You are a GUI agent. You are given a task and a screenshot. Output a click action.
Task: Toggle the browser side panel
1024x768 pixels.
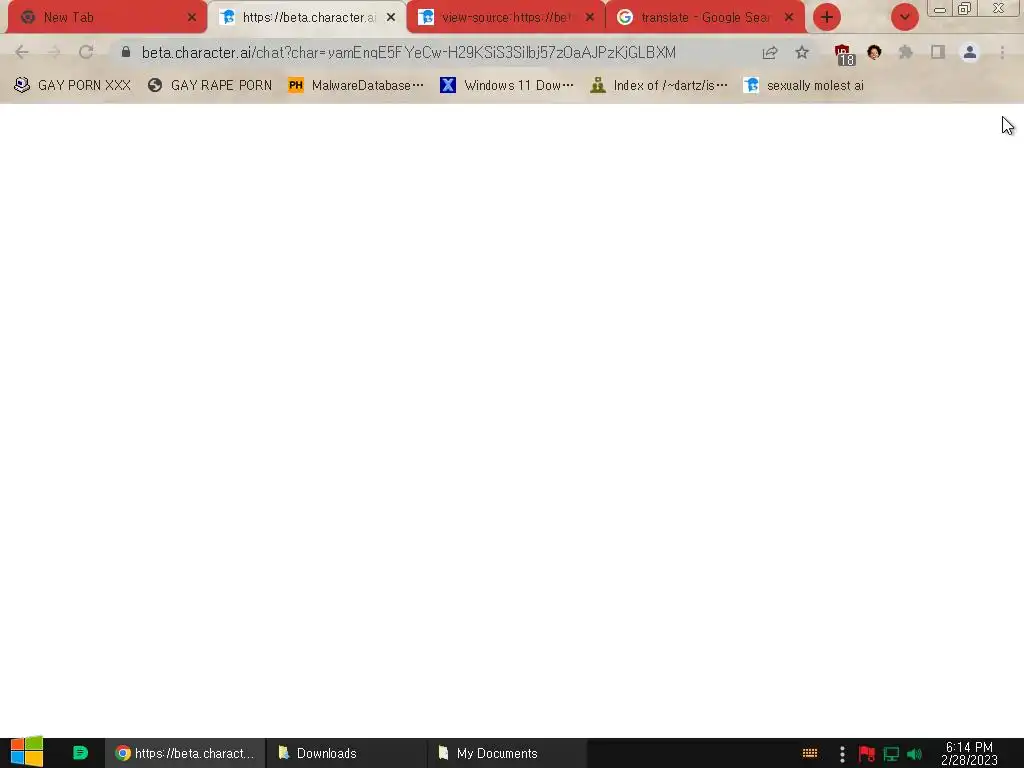pos(938,52)
